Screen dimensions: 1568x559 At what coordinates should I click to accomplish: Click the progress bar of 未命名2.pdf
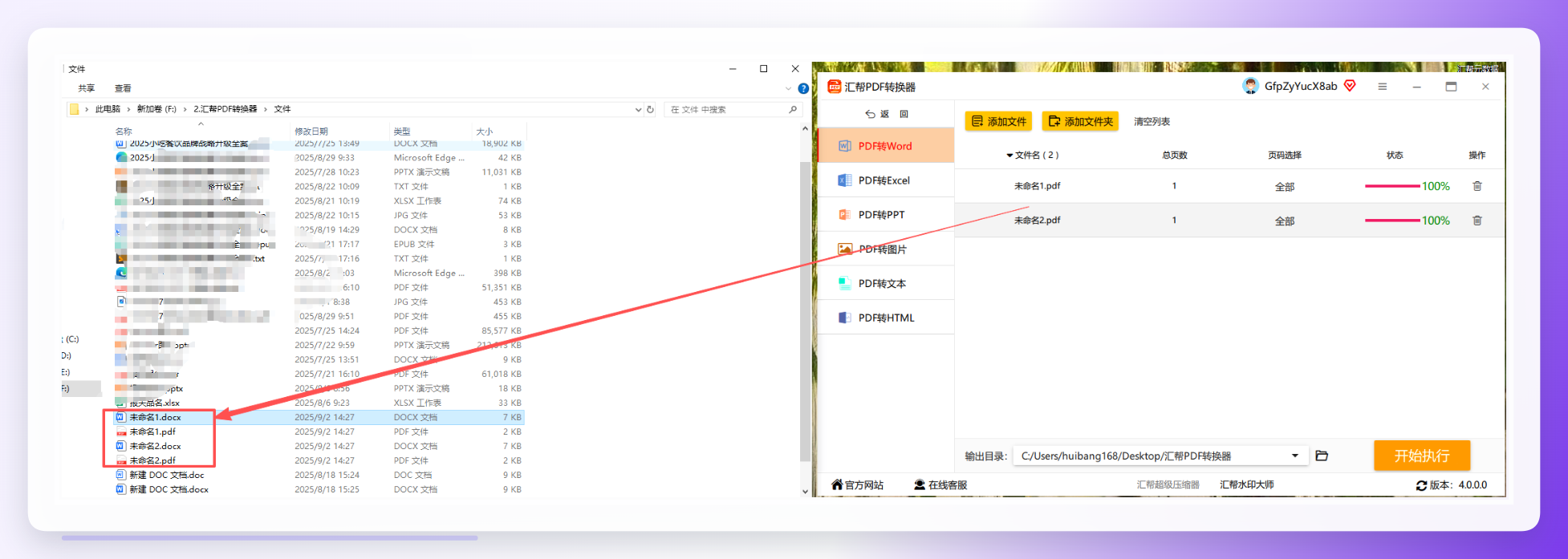(1392, 221)
